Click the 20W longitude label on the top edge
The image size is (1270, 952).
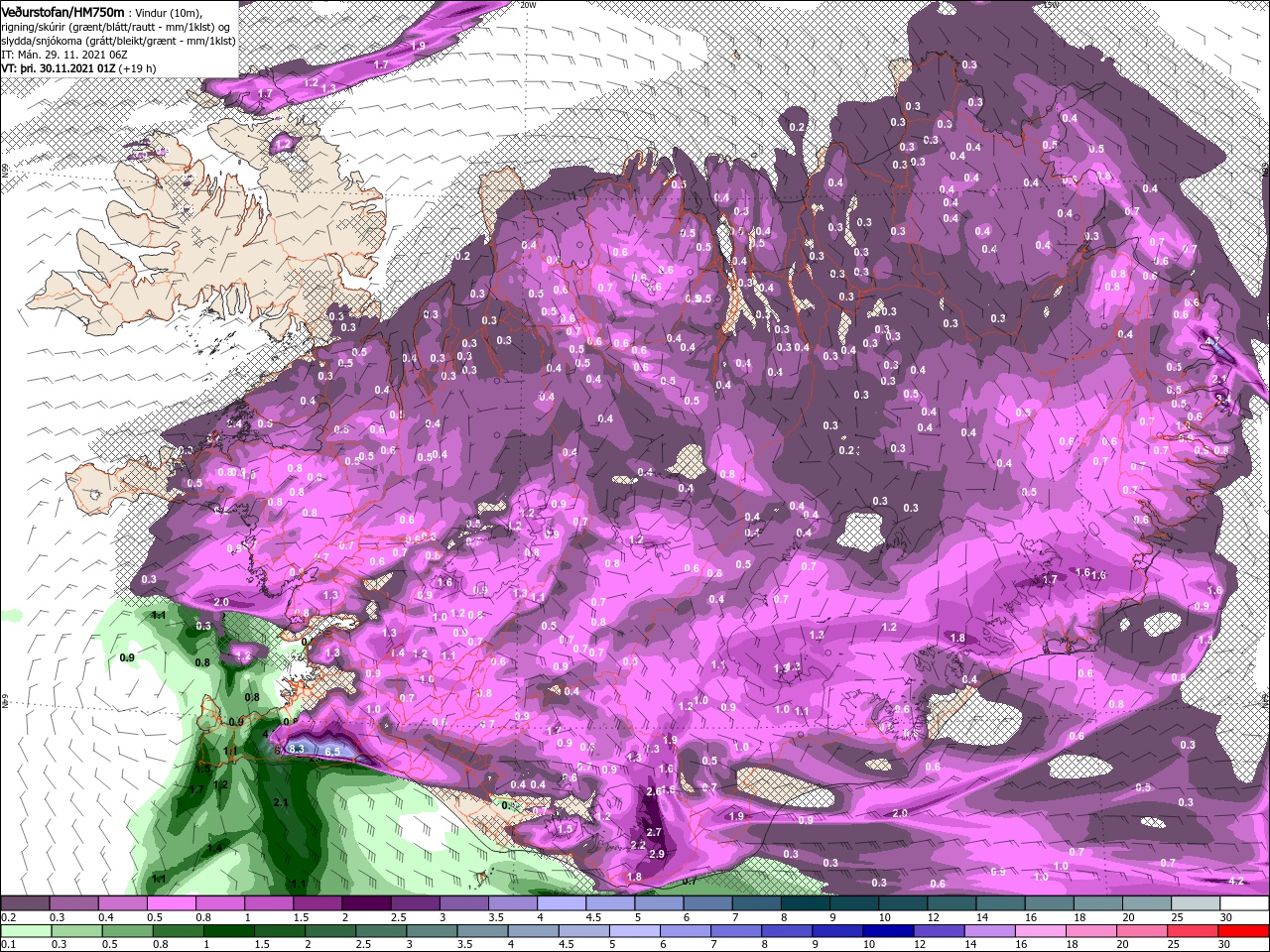tap(528, 5)
